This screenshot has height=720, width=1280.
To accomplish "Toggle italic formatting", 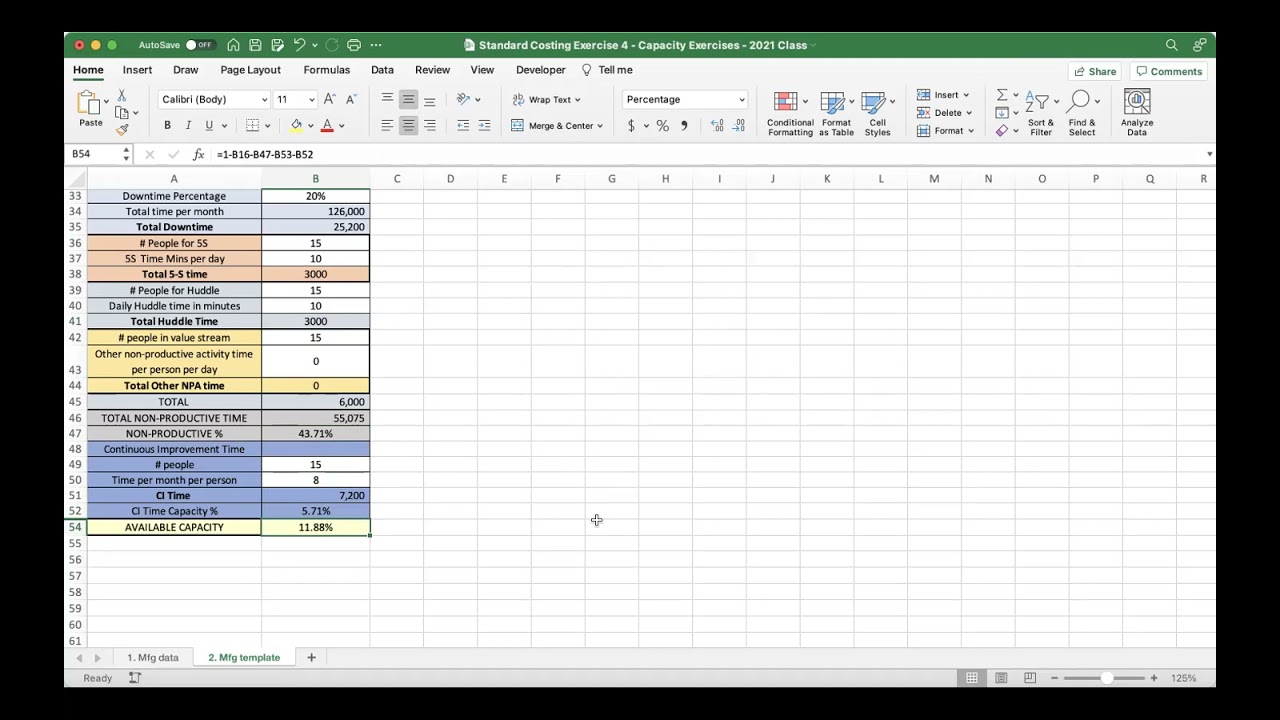I will click(x=188, y=125).
